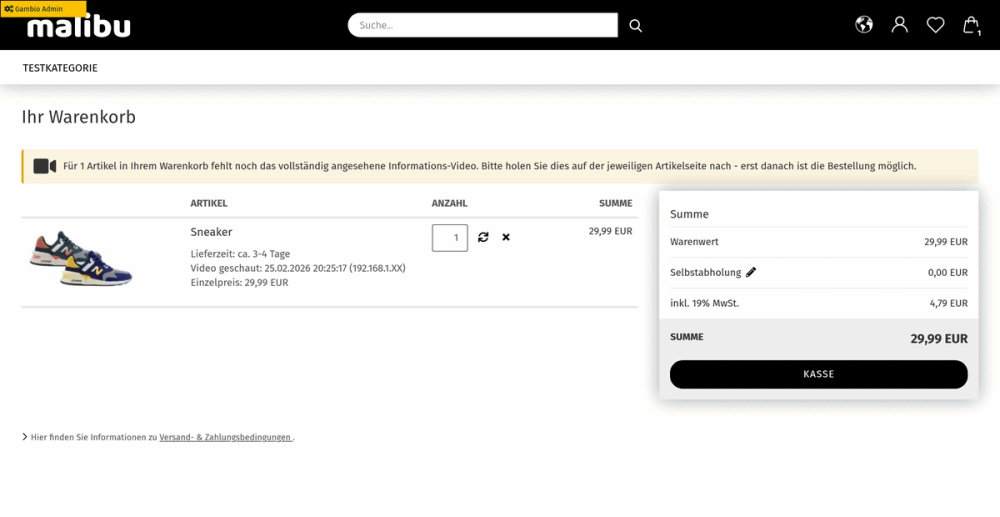This screenshot has width=1000, height=517.
Task: Proceed with the KASSE button
Action: click(x=818, y=374)
